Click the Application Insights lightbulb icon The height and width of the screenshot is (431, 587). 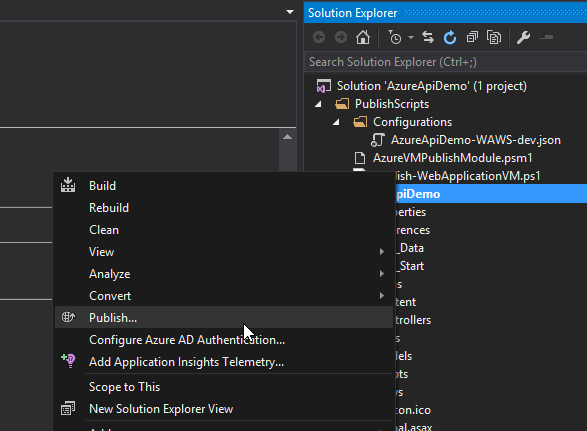69,361
